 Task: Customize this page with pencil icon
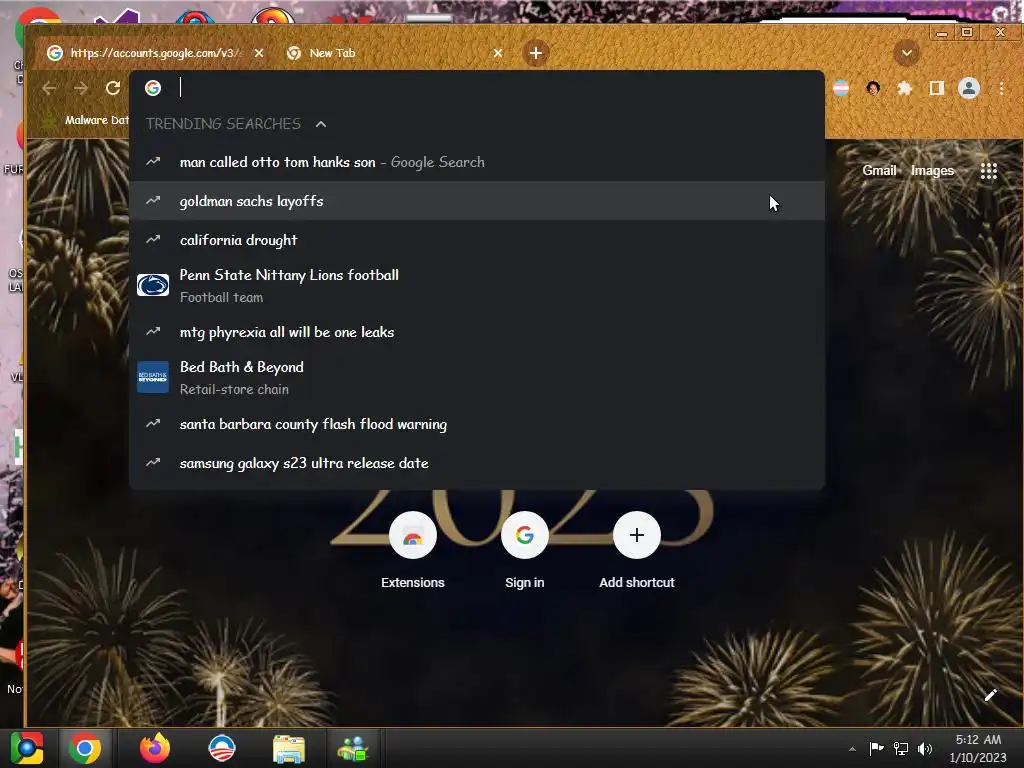tap(990, 695)
